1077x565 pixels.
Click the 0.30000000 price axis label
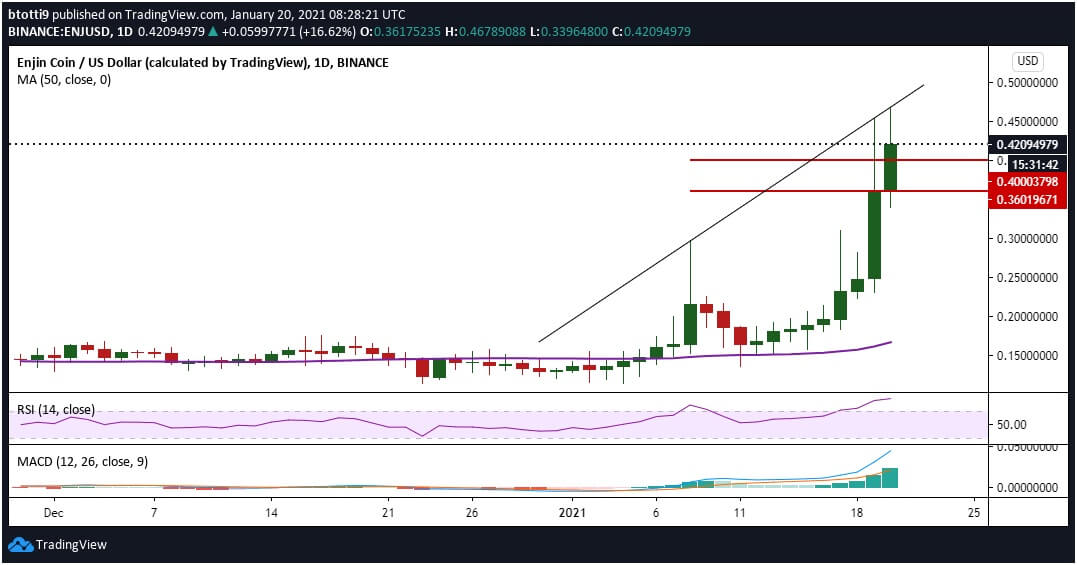[1027, 239]
